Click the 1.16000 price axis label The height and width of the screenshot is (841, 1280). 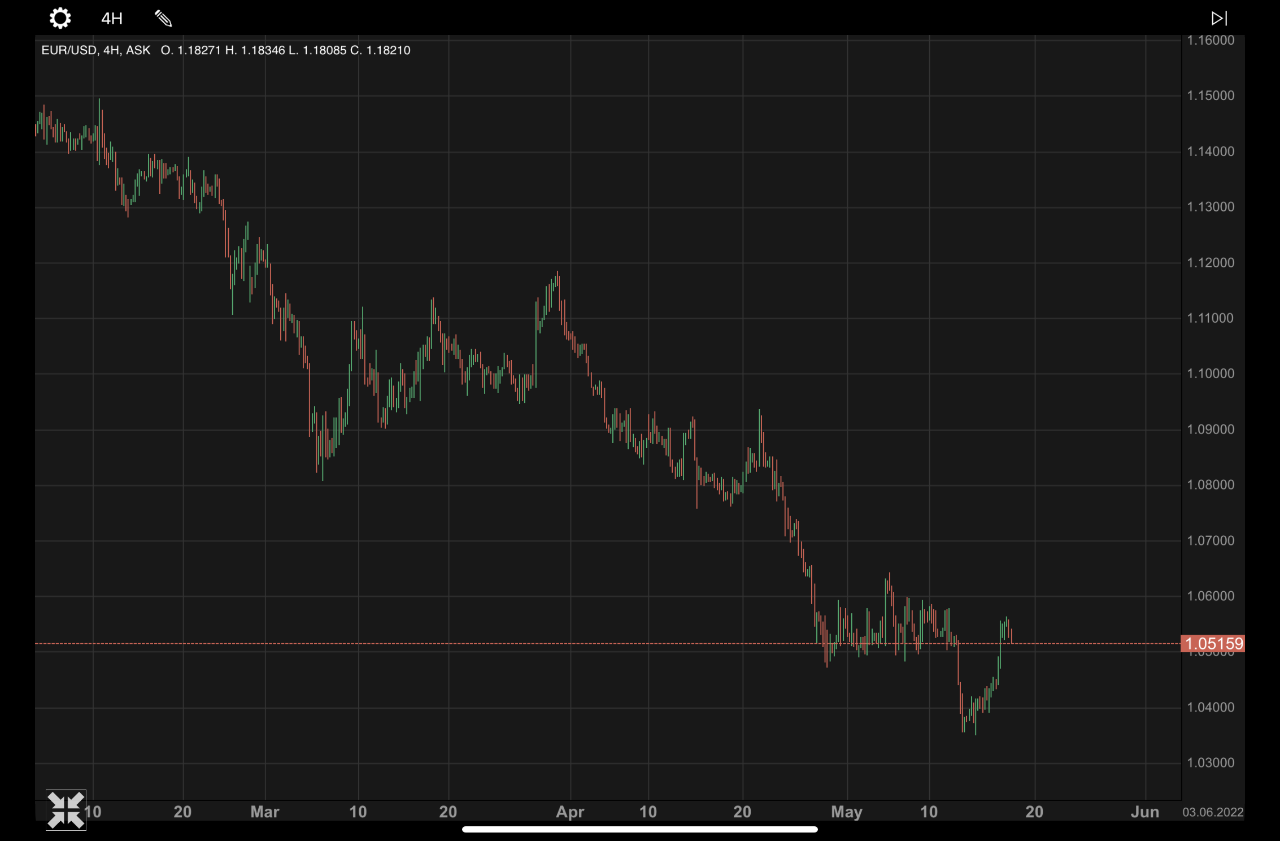pyautogui.click(x=1210, y=40)
